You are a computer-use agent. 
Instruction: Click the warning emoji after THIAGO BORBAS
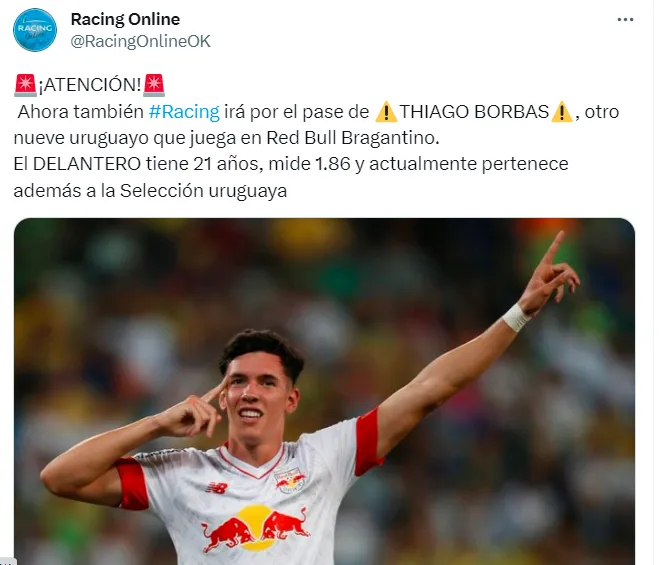click(x=562, y=112)
